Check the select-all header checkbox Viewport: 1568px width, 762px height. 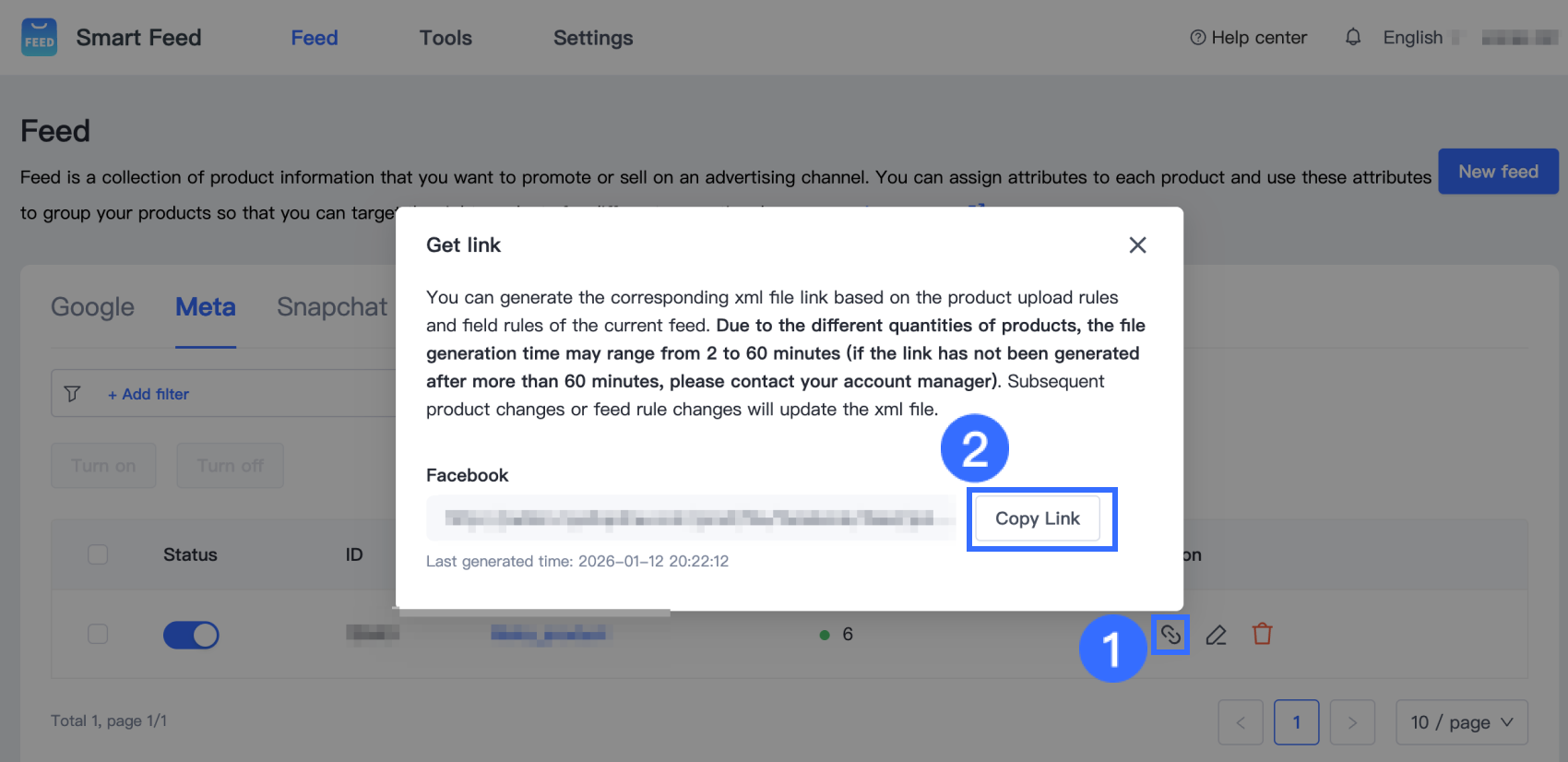coord(98,554)
